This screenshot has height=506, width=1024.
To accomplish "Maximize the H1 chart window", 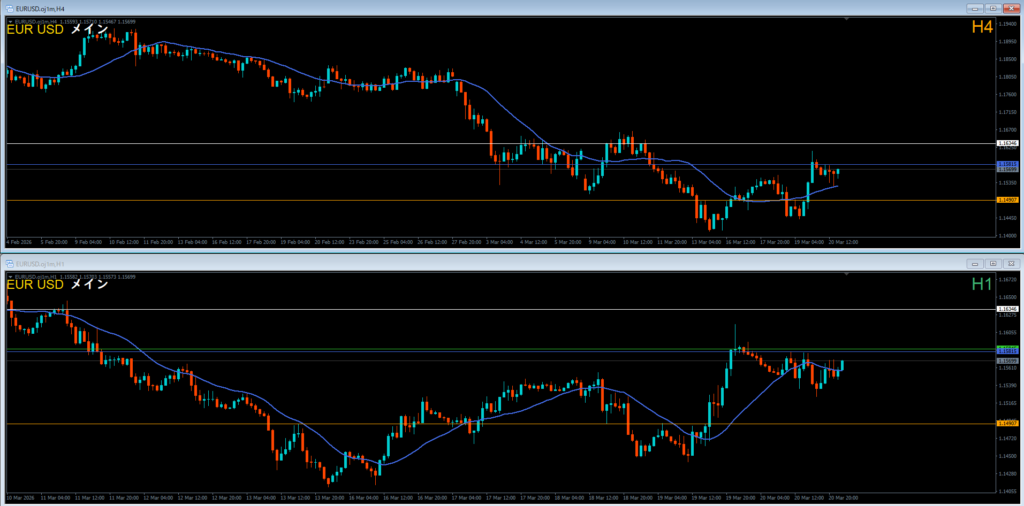I will [992, 262].
